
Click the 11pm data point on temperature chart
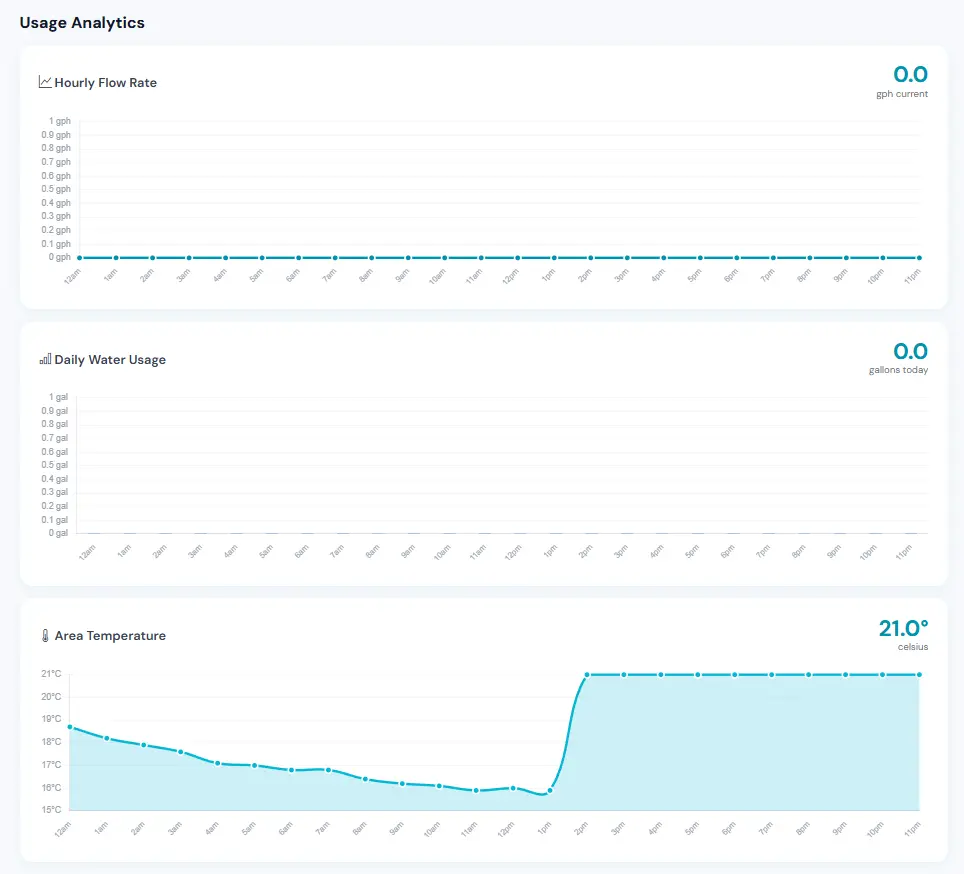918,674
